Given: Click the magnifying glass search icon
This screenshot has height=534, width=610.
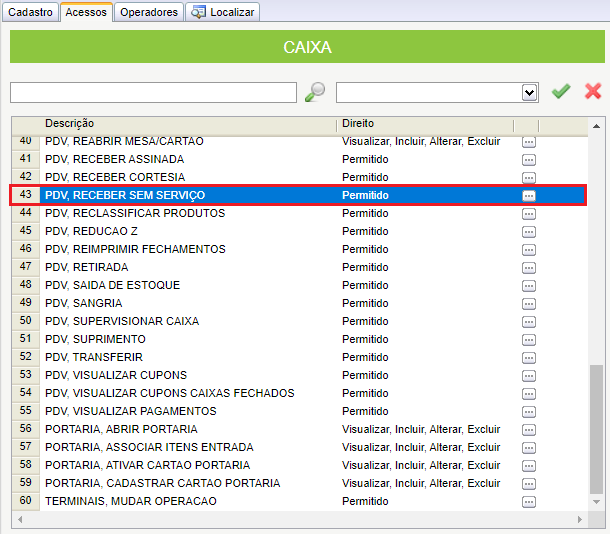Looking at the screenshot, I should click(315, 92).
